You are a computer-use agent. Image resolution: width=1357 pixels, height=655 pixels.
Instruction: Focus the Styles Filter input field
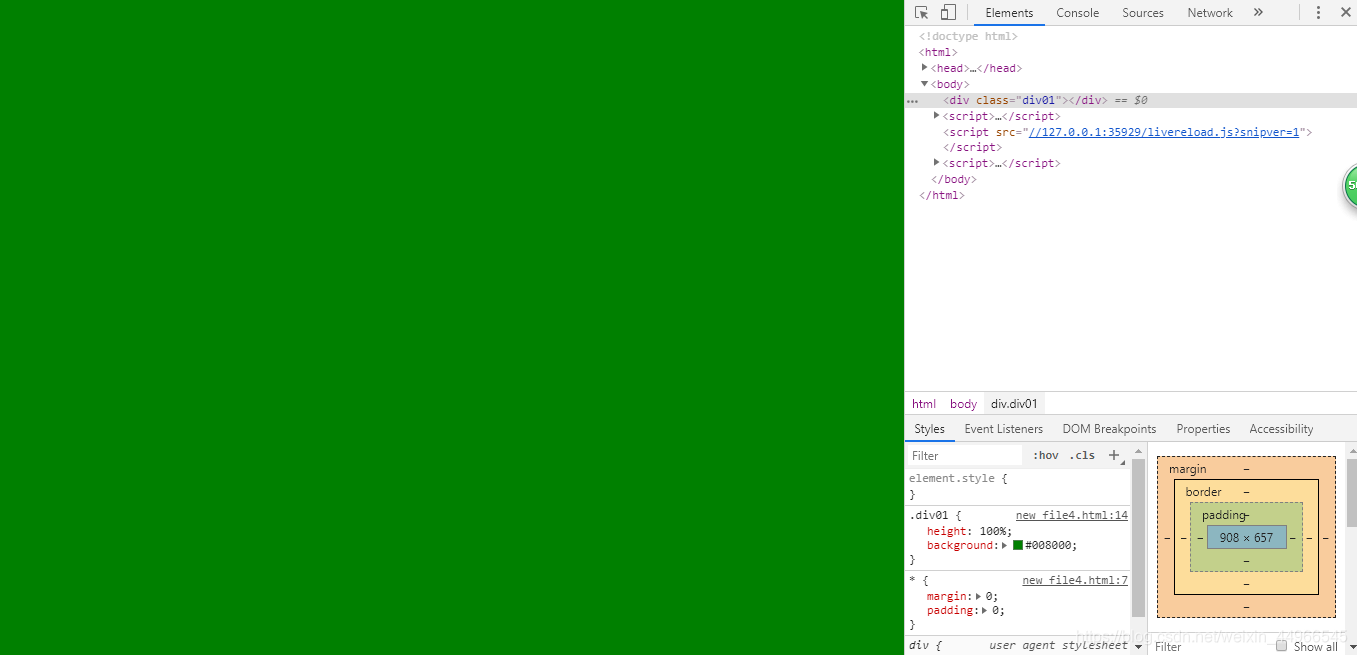965,455
